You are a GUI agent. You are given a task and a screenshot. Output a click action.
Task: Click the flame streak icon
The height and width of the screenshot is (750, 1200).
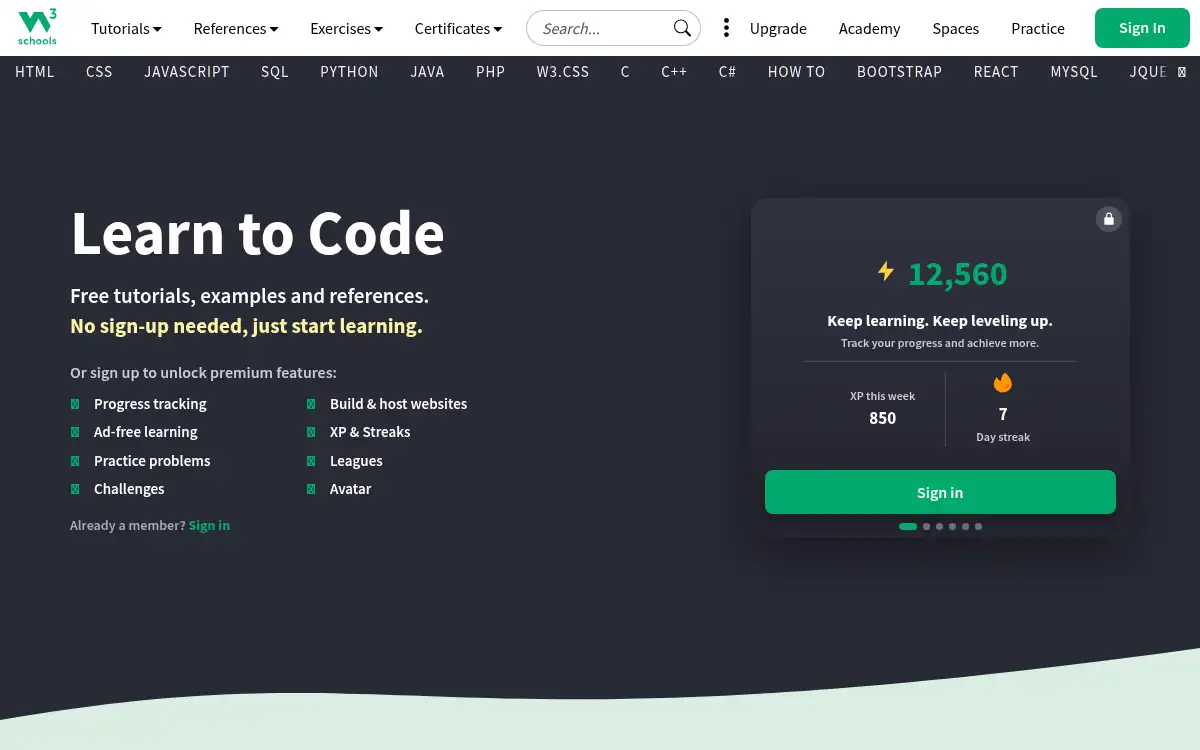click(1003, 382)
